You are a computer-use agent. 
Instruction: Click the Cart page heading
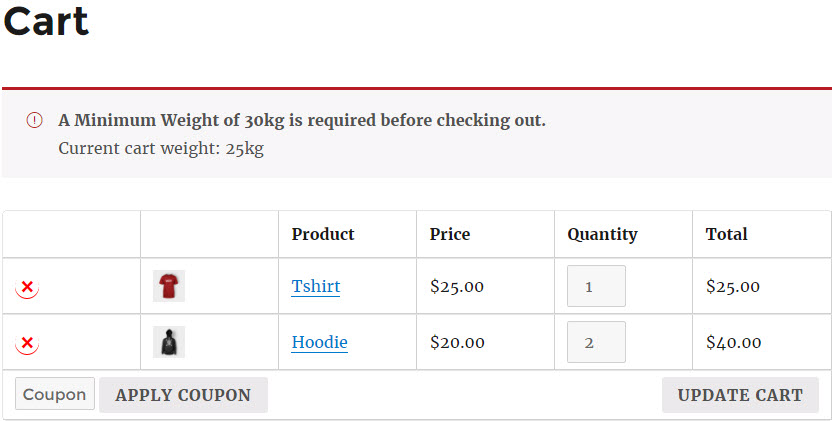pyautogui.click(x=46, y=21)
